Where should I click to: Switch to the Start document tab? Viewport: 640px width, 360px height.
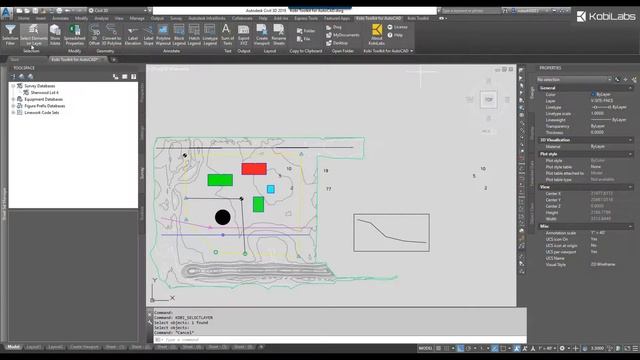coord(15,60)
